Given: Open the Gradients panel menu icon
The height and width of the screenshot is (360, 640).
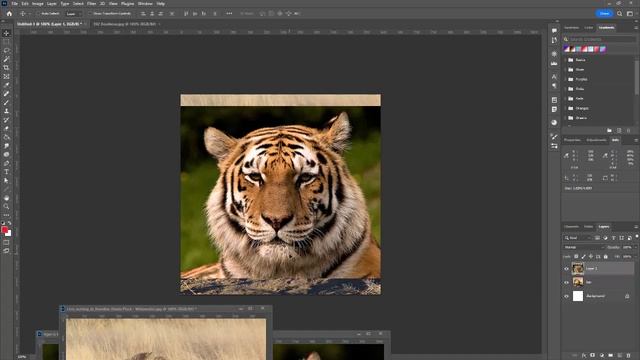Looking at the screenshot, I should pos(636,28).
